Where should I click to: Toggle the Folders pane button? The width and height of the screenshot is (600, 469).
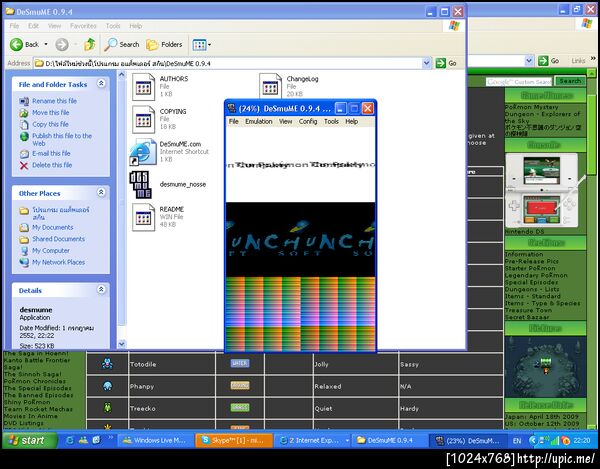pos(164,45)
